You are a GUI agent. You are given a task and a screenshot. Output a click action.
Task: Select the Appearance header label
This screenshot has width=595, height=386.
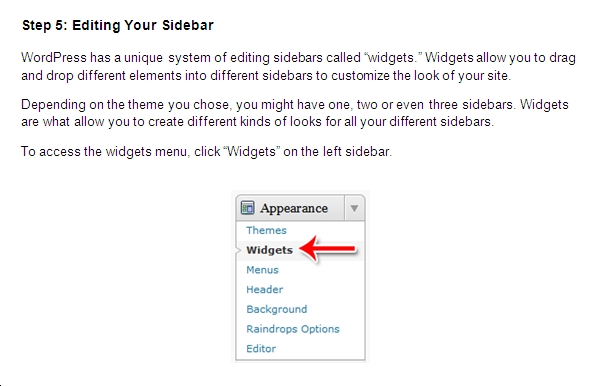[294, 208]
